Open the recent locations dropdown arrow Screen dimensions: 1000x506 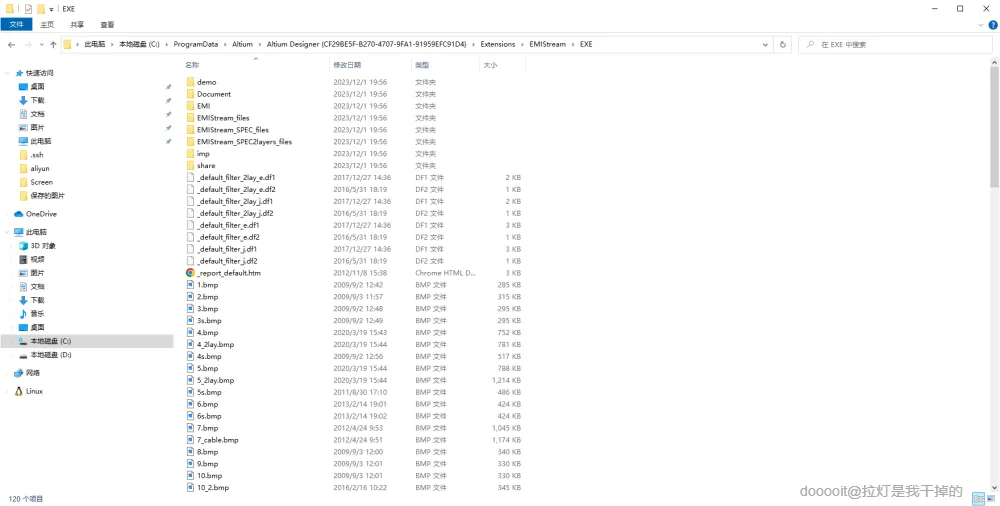(42, 45)
